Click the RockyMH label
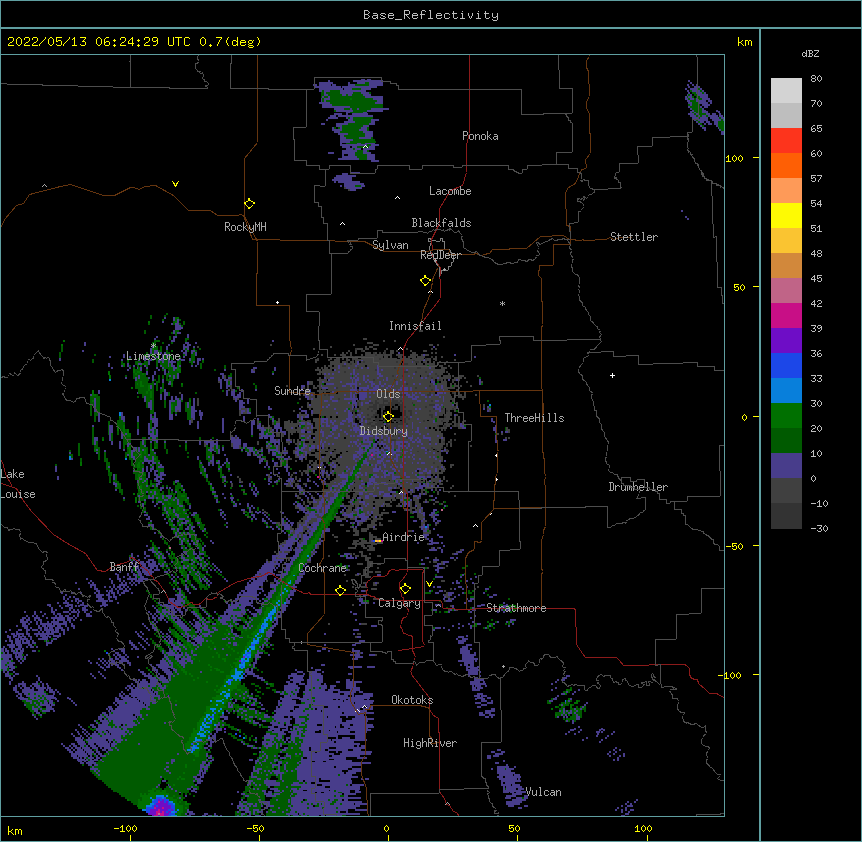This screenshot has width=862, height=842. coord(245,227)
